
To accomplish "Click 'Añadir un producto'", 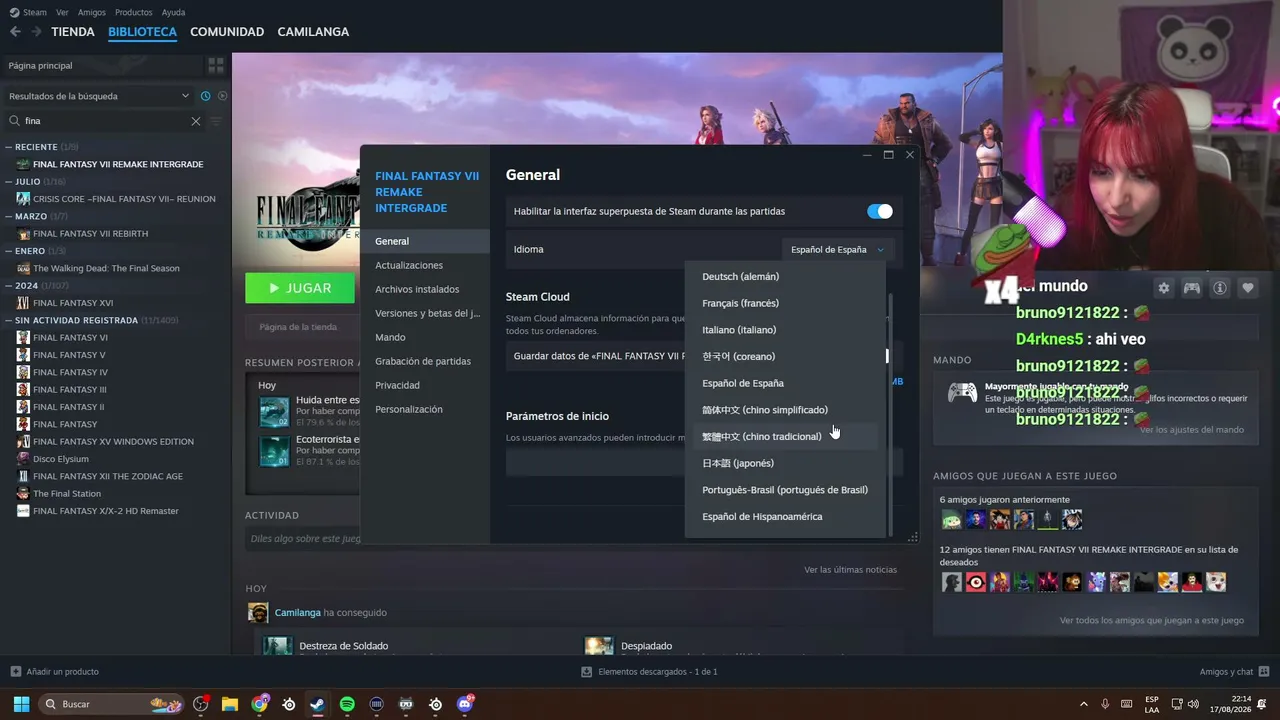I will coord(62,672).
